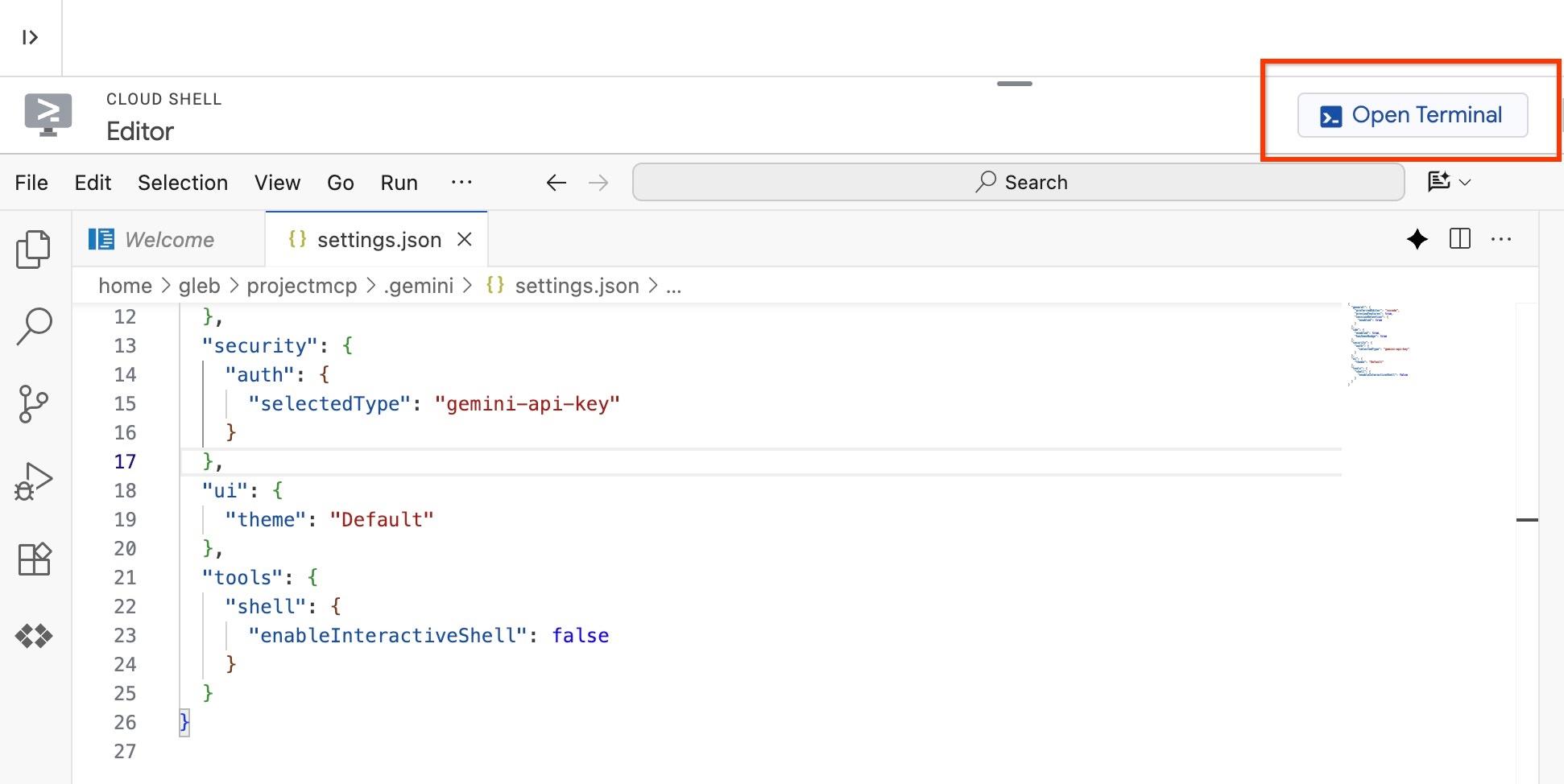Open the File menu
This screenshot has width=1564, height=784.
click(31, 183)
